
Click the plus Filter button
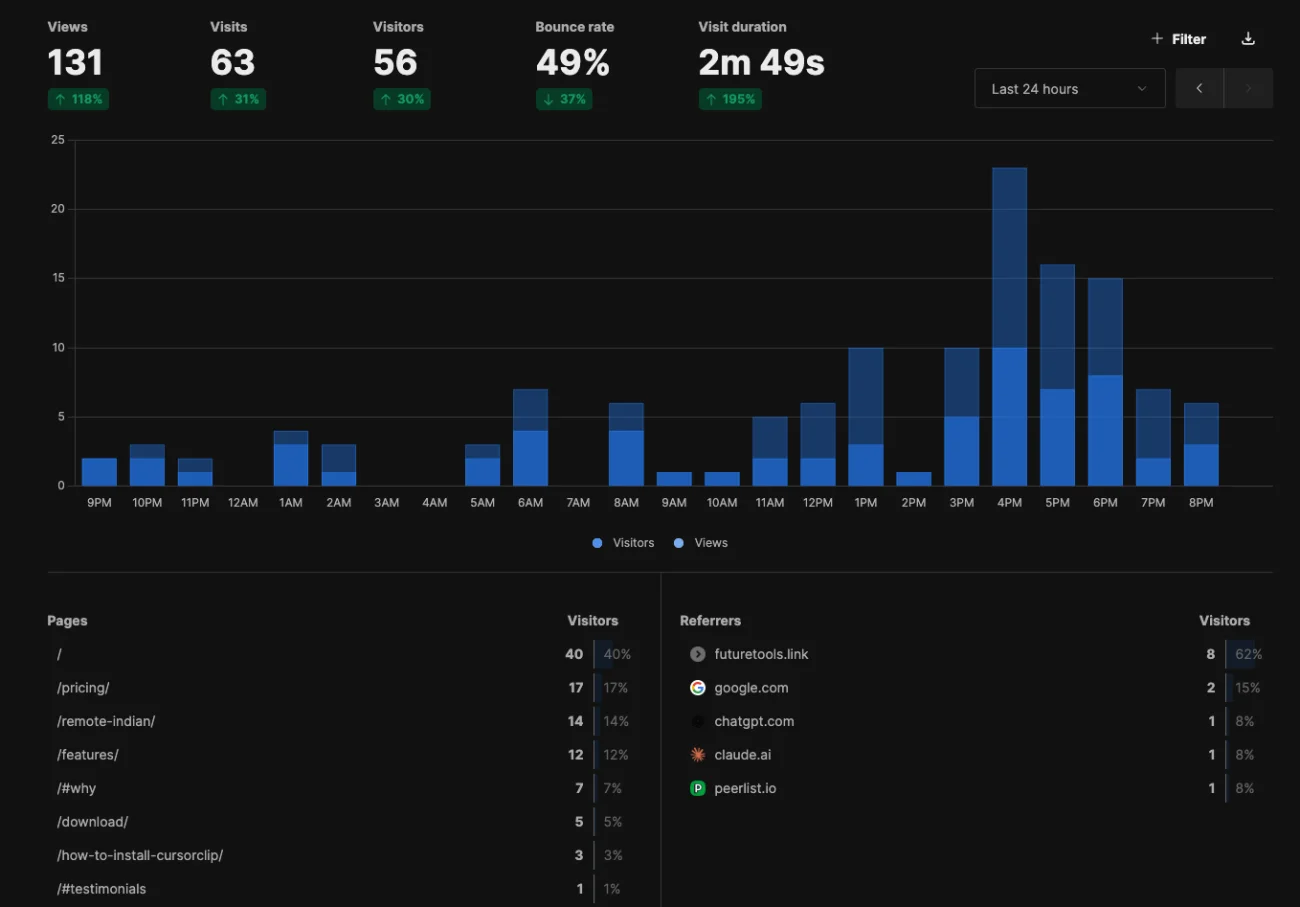1178,39
